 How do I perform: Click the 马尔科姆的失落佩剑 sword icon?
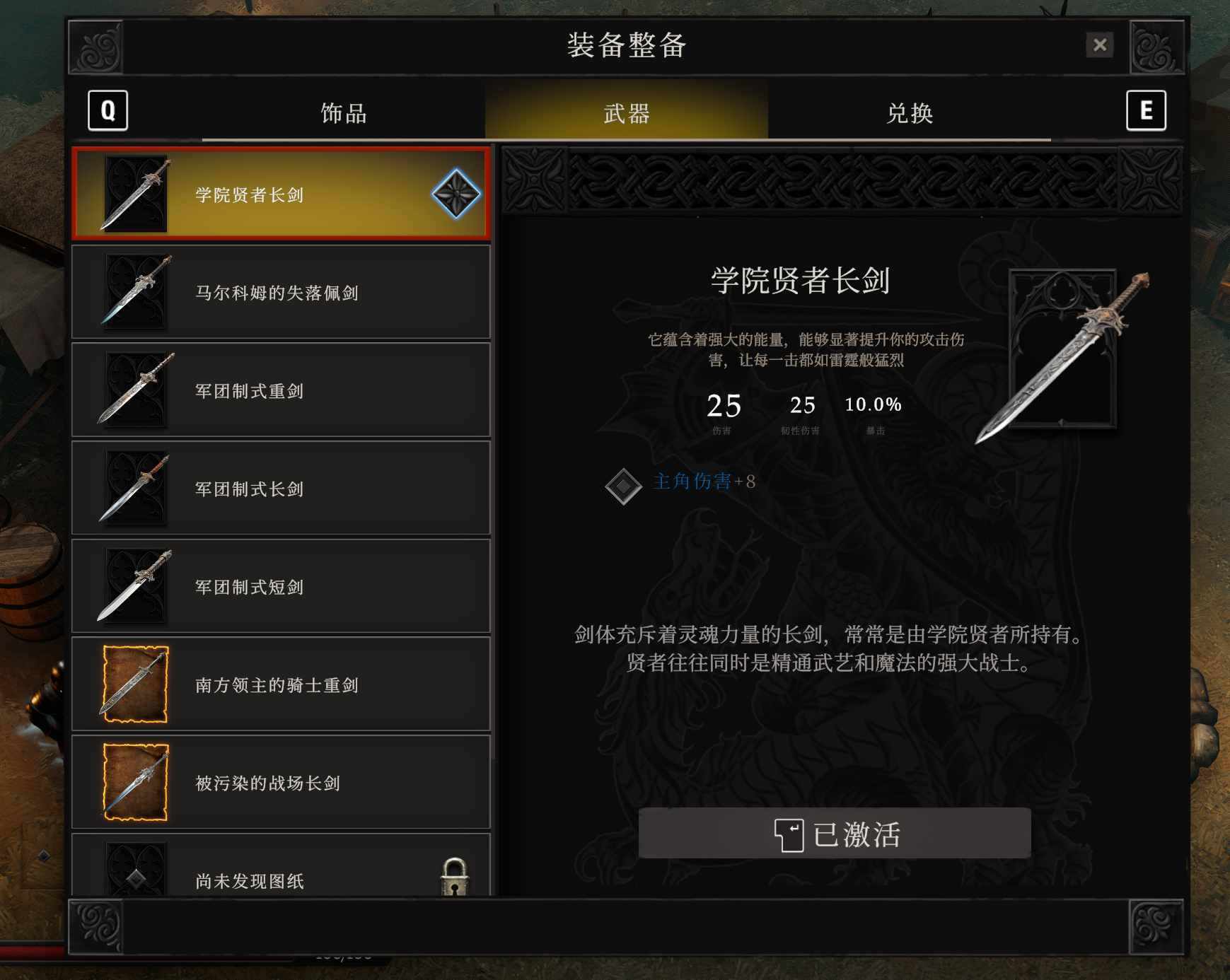point(136,292)
